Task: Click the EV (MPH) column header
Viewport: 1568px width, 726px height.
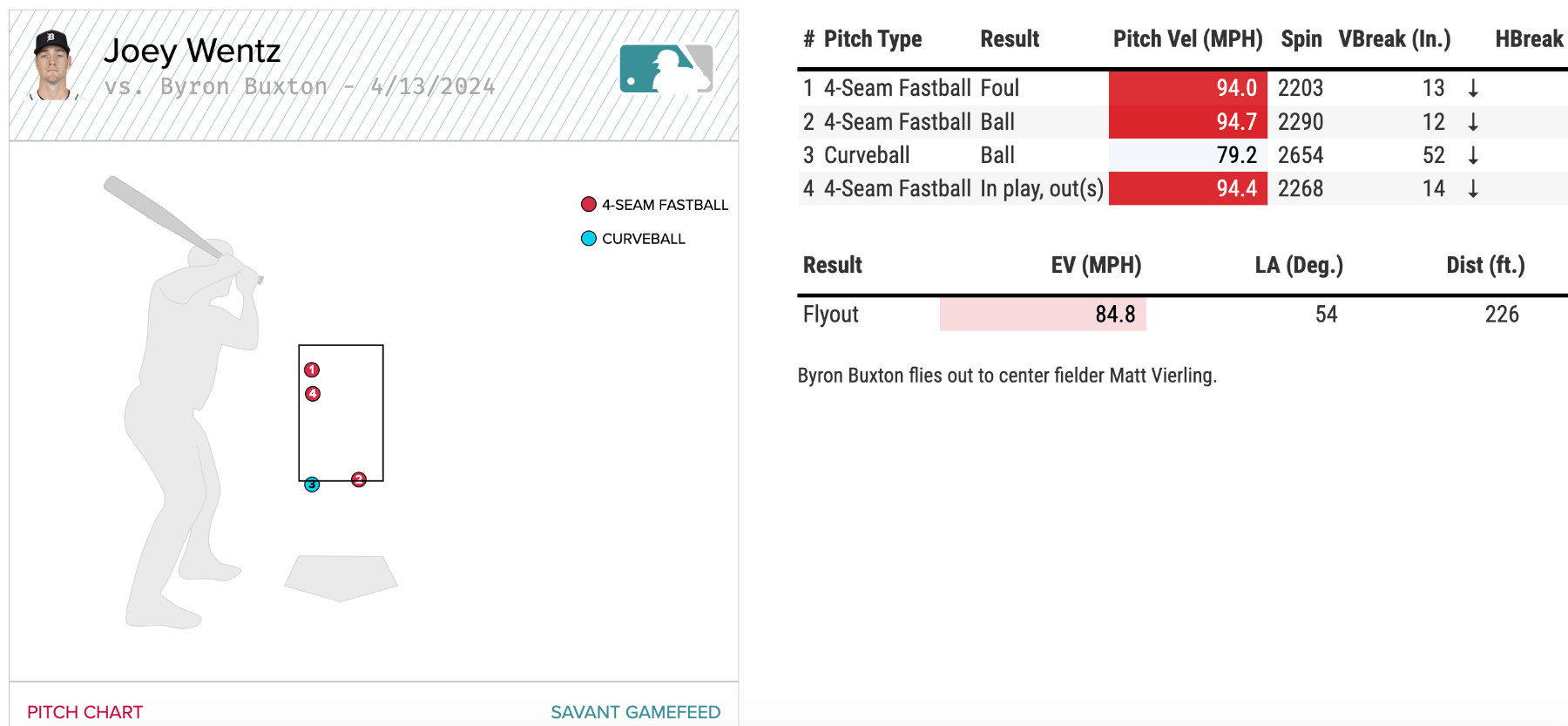Action: coord(1096,265)
